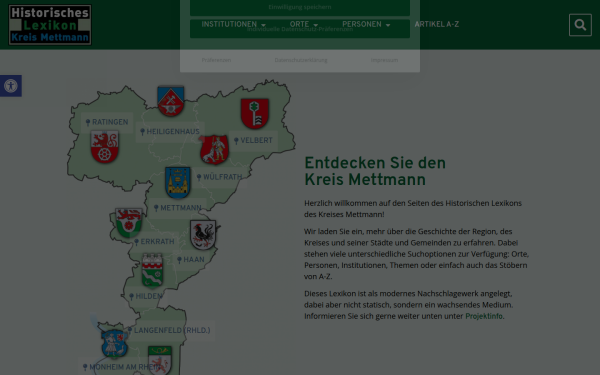
Task: Click the Entdecken Sie den Kreis Mettmann heading
Action: (375, 171)
